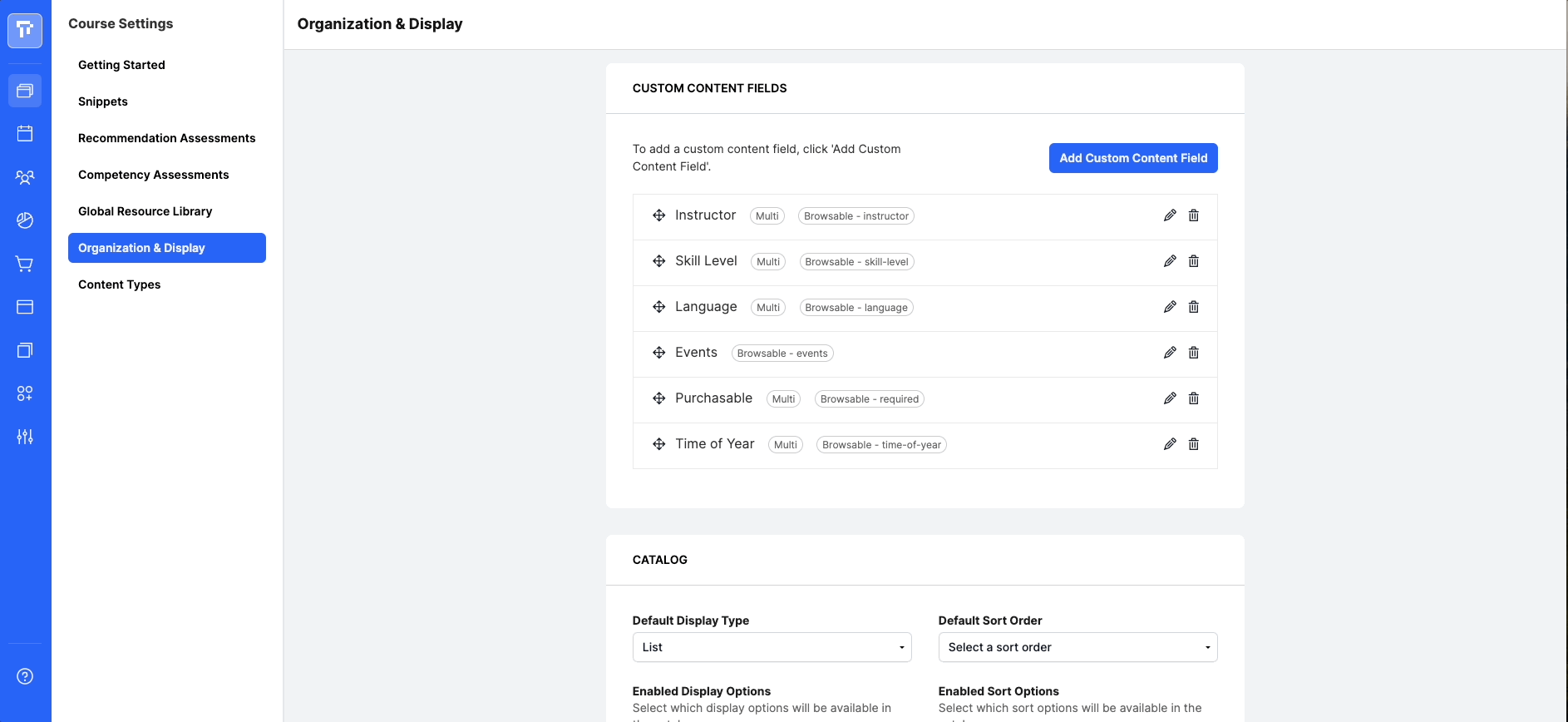Open the calendar icon in left sidebar

point(25,133)
